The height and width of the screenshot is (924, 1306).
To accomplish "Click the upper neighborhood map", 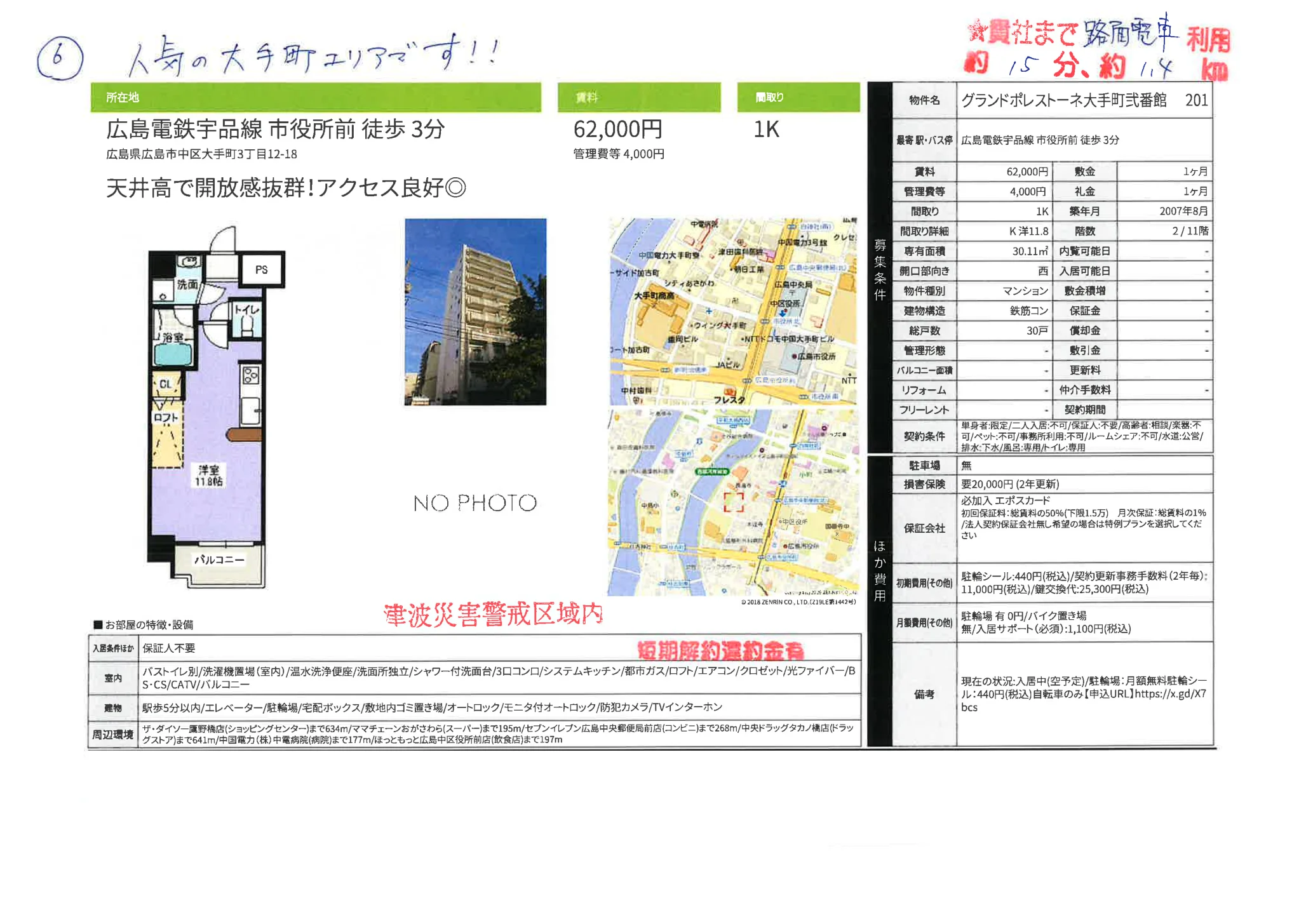I will [730, 311].
